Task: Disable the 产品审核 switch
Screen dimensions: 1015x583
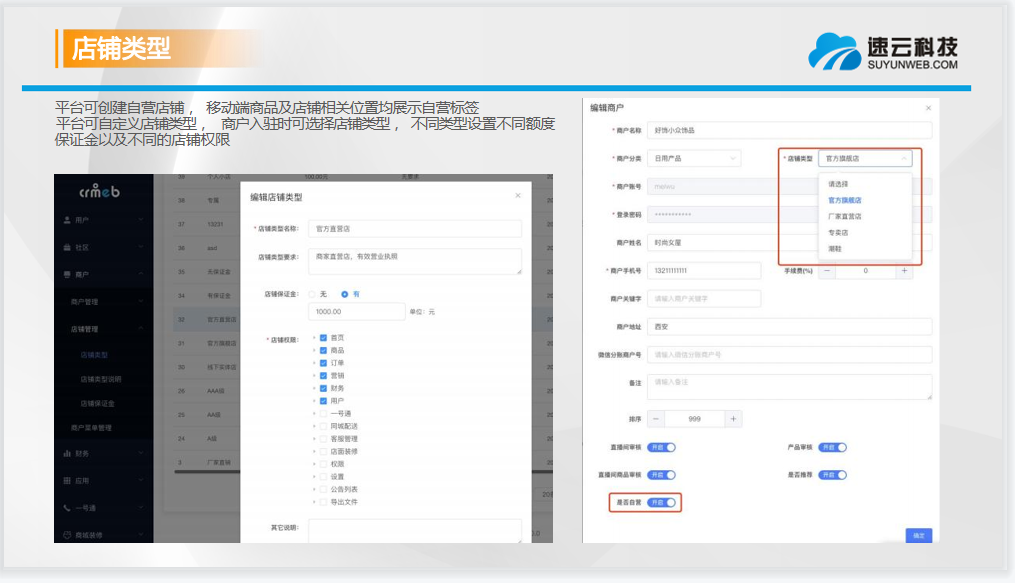Action: tap(833, 448)
